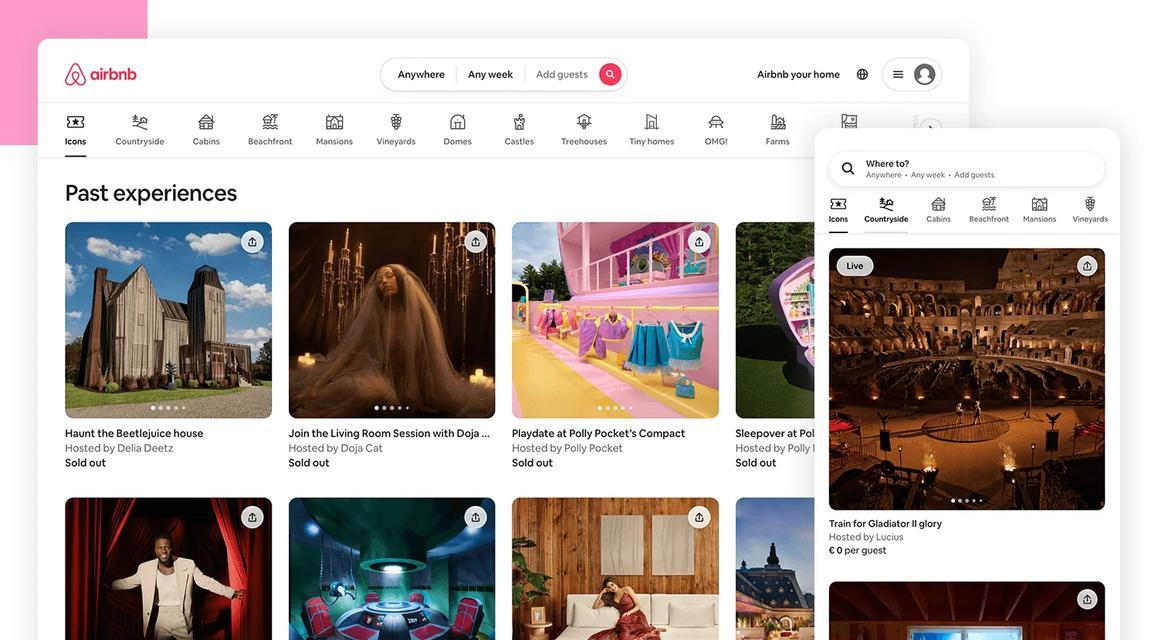Open Train for Gladiator II glory title
This screenshot has width=1158, height=640.
[x=885, y=523]
